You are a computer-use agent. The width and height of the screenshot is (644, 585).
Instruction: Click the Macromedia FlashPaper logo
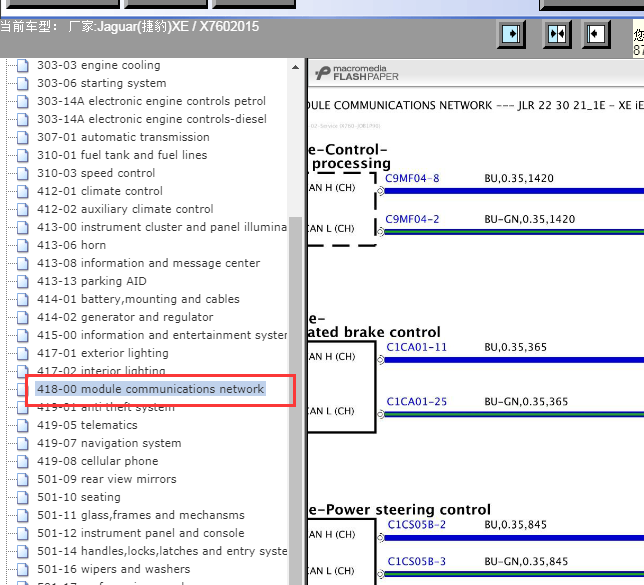[356, 73]
